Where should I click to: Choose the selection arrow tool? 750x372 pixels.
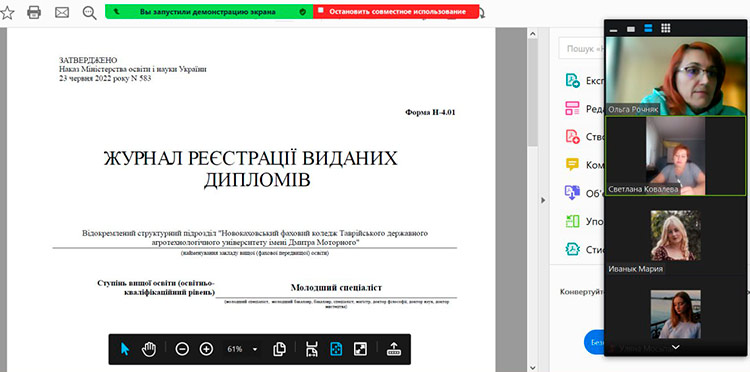[x=125, y=349]
